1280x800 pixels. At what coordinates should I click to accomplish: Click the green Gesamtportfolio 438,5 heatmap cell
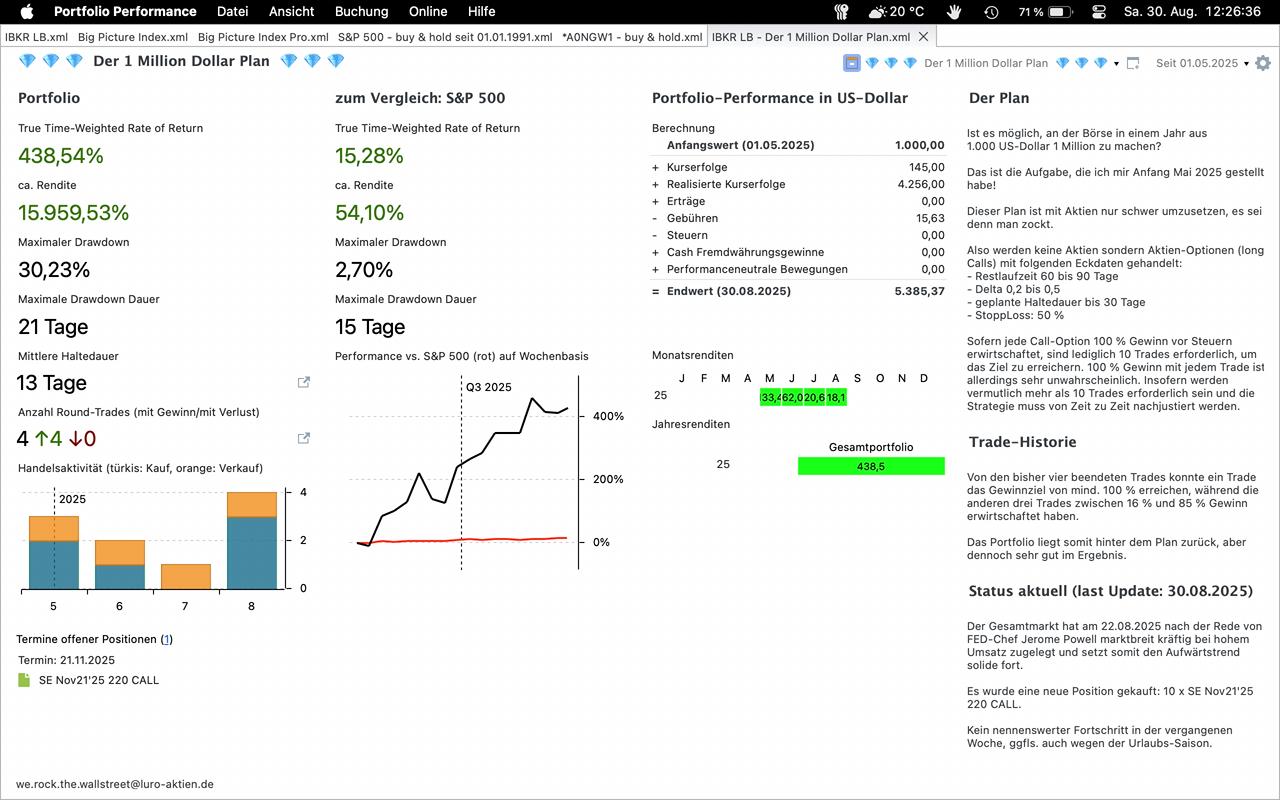click(870, 466)
